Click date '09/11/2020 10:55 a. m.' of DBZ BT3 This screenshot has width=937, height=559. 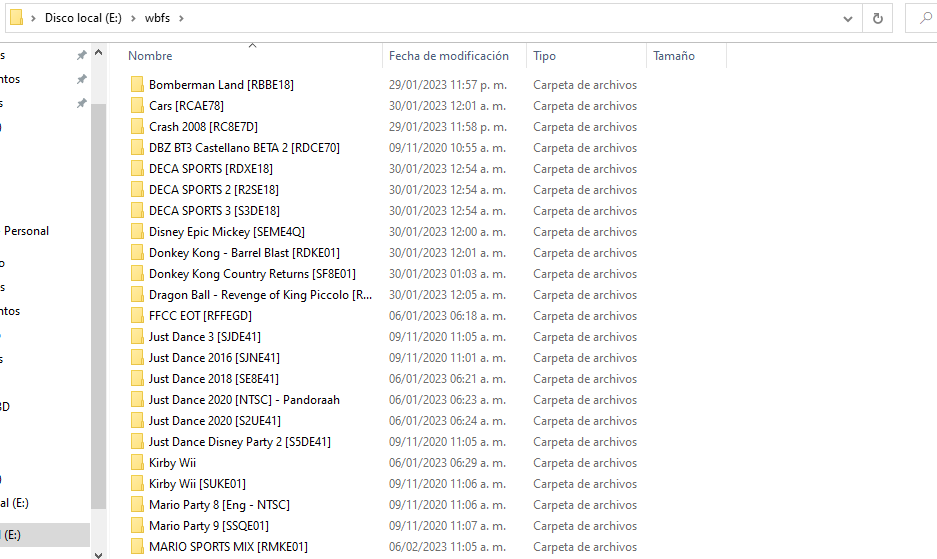click(447, 147)
